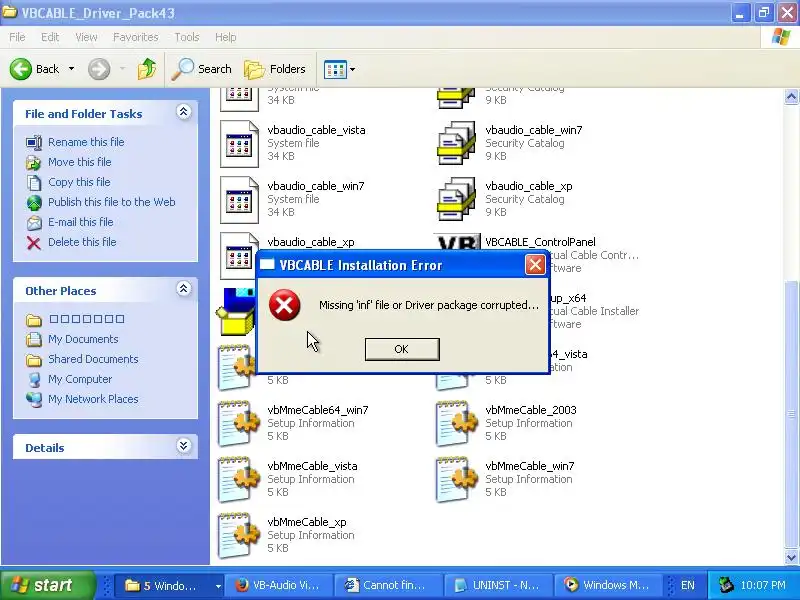
Task: Click the vertical scrollbar thumb
Action: 791,414
